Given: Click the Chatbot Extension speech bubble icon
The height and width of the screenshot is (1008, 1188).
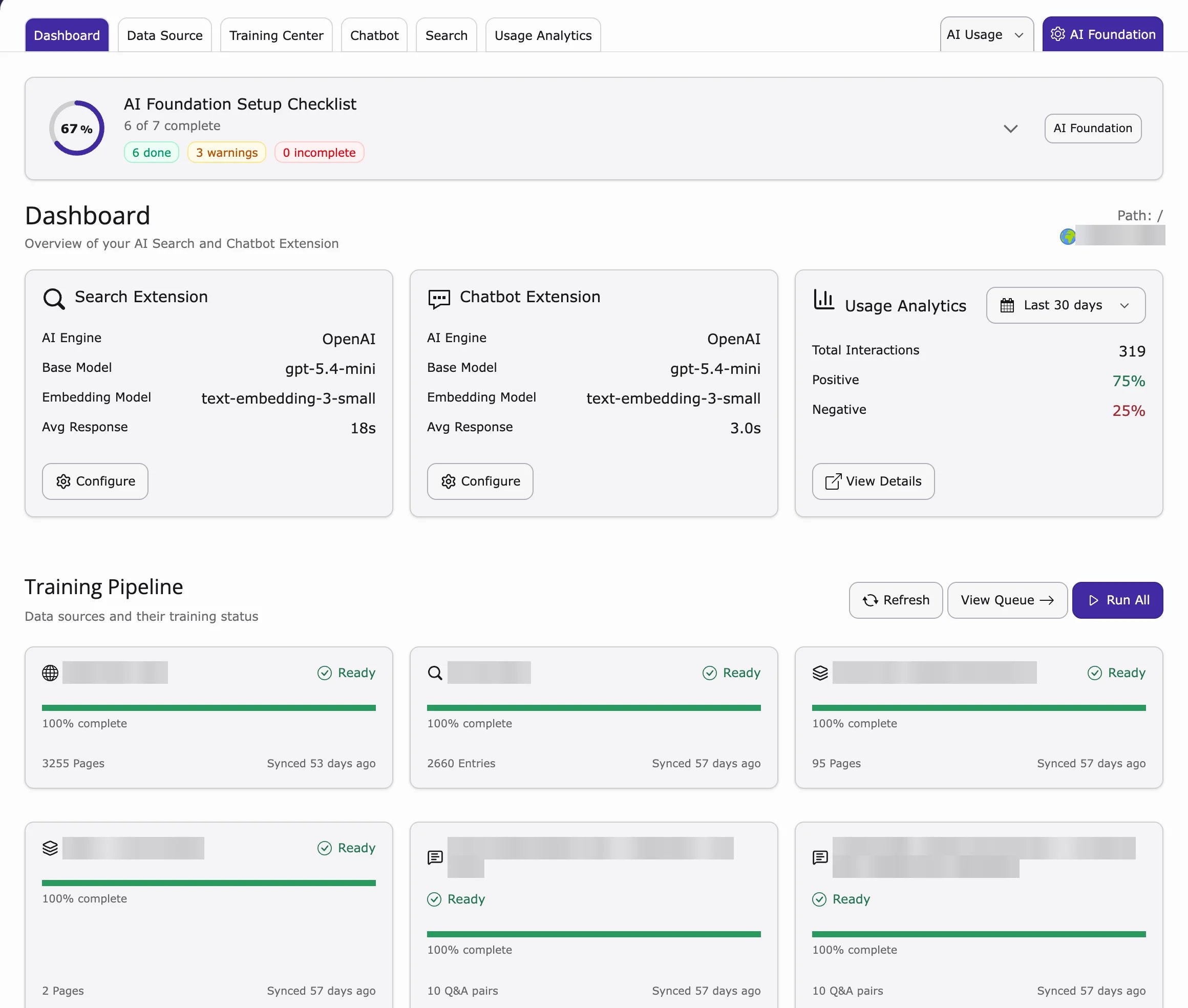Looking at the screenshot, I should (439, 299).
